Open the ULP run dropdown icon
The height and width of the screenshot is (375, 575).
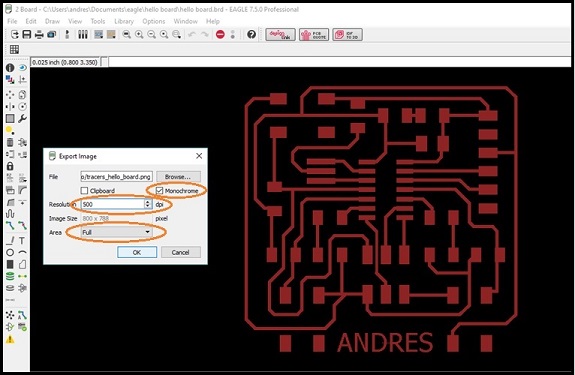pyautogui.click(x=111, y=35)
